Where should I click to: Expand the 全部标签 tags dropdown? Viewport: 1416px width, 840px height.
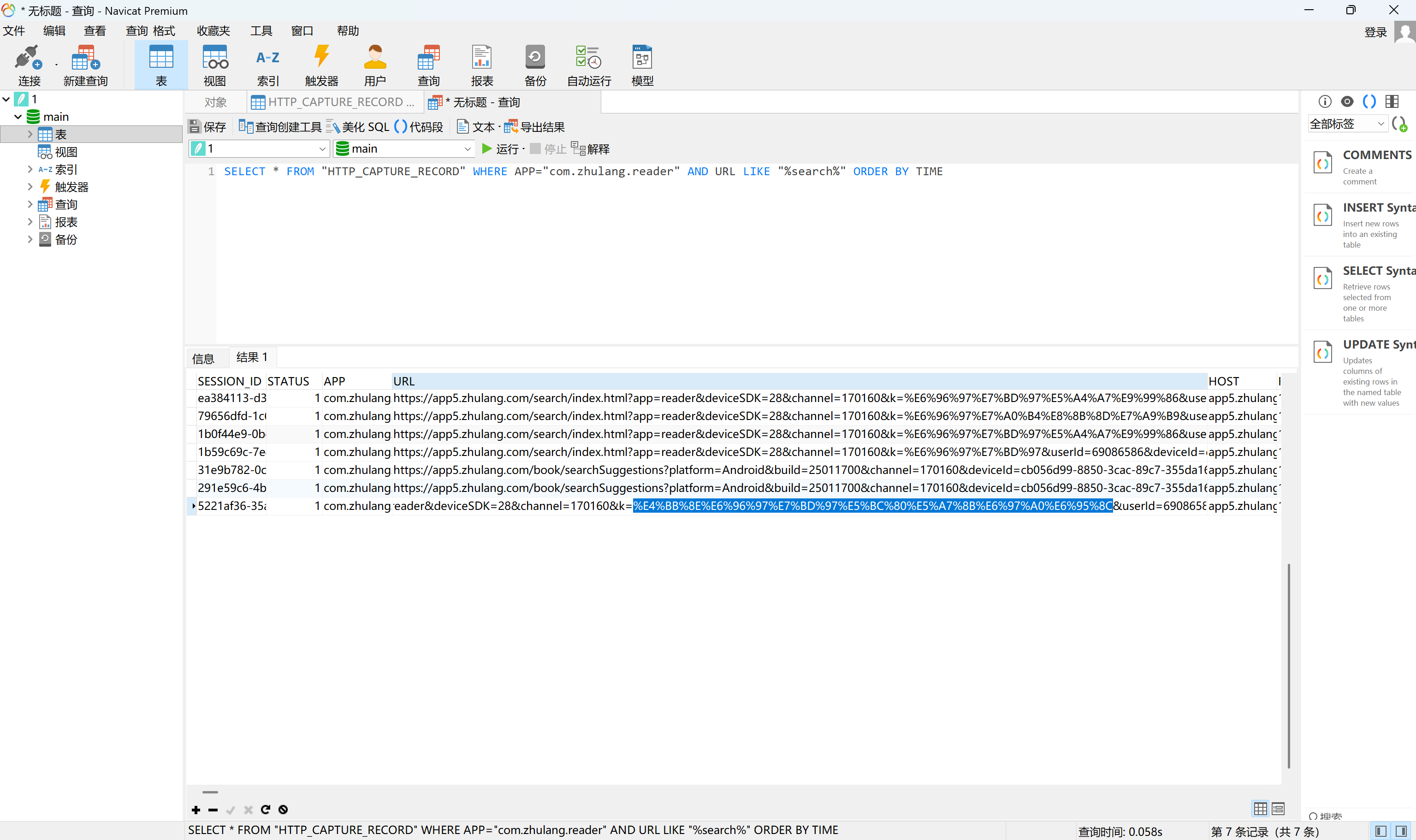tap(1347, 124)
